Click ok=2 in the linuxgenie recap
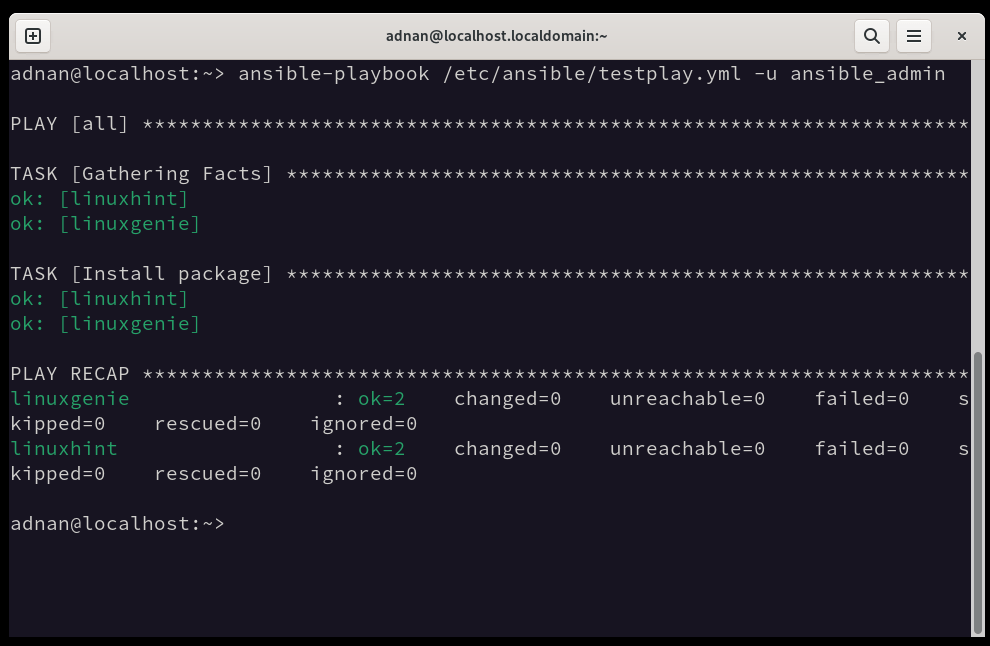The image size is (990, 646). (381, 398)
